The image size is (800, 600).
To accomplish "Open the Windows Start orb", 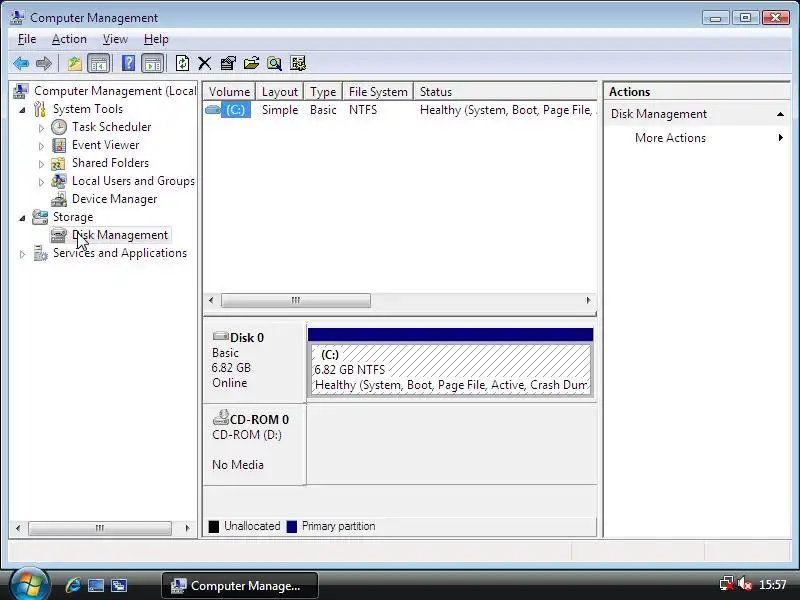I will pos(29,584).
